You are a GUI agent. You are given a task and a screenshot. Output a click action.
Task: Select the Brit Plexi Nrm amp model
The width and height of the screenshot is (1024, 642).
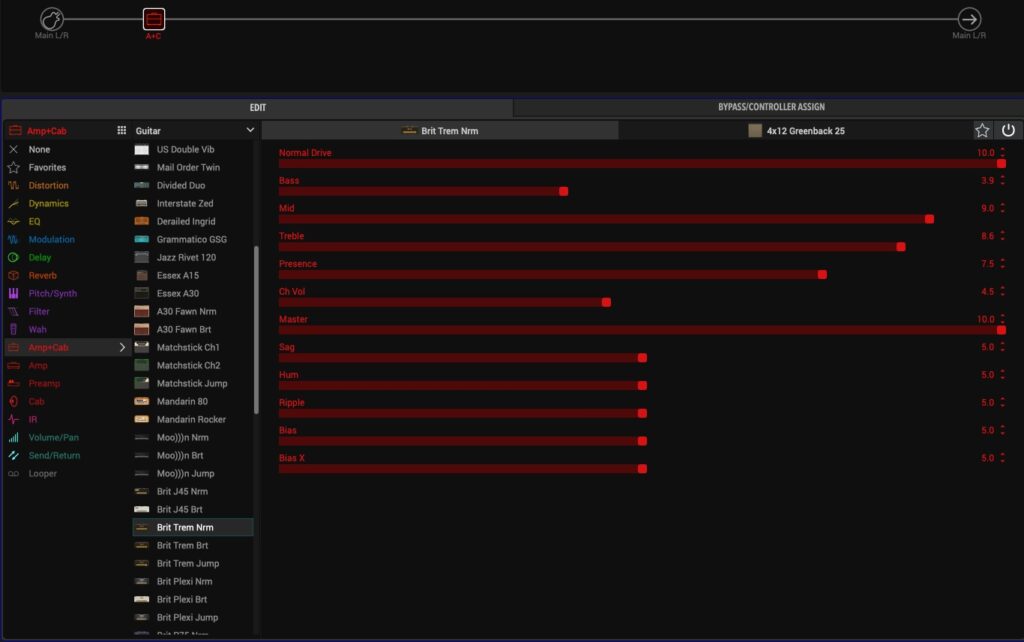pyautogui.click(x=182, y=581)
